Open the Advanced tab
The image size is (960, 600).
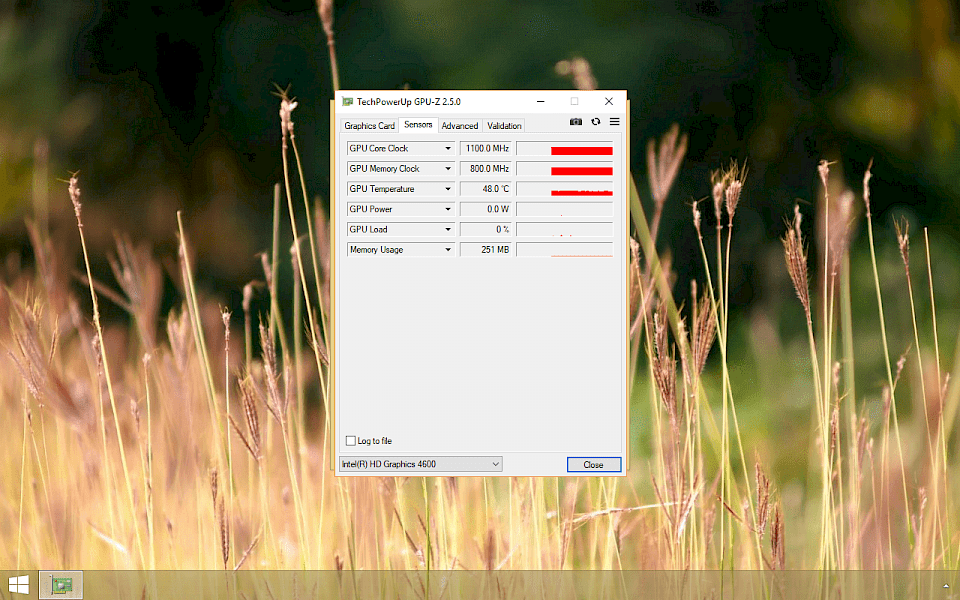click(x=460, y=126)
